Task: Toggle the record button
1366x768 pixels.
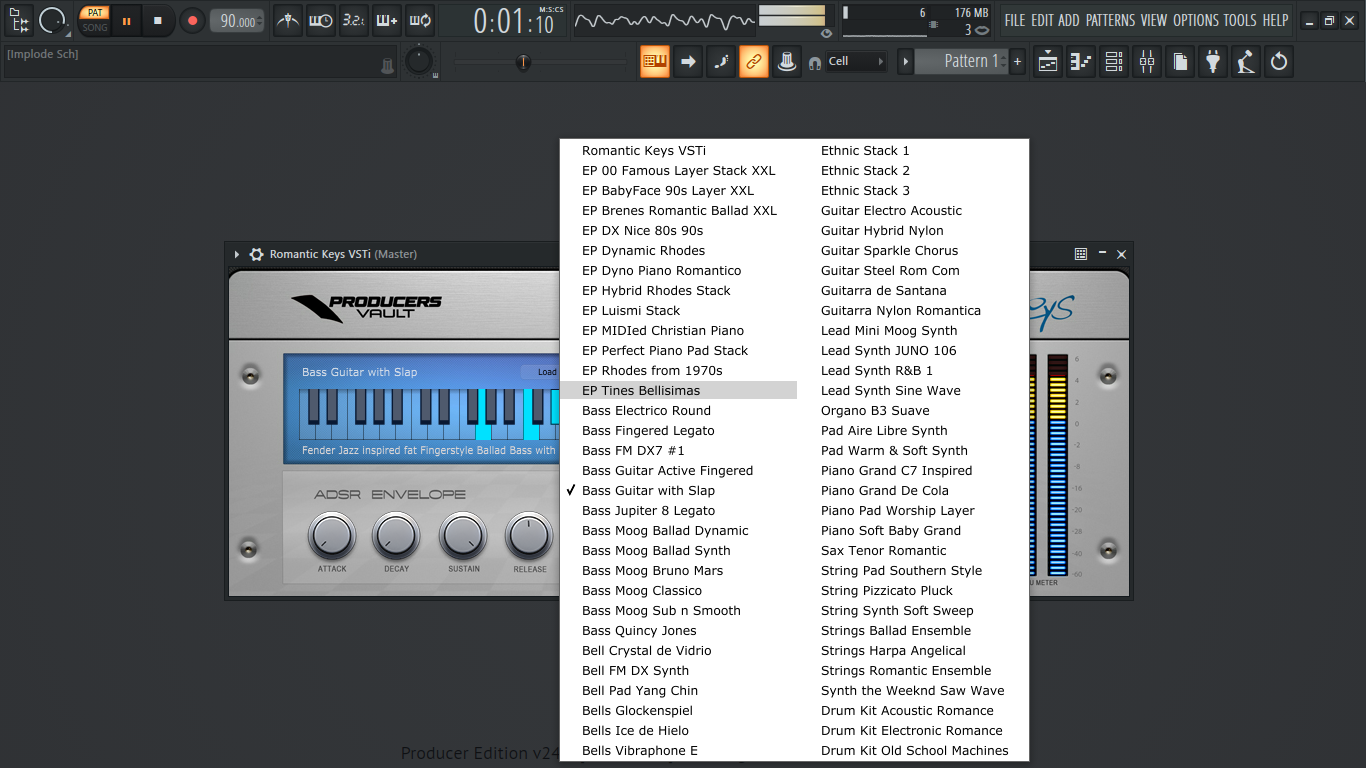Action: coord(192,20)
